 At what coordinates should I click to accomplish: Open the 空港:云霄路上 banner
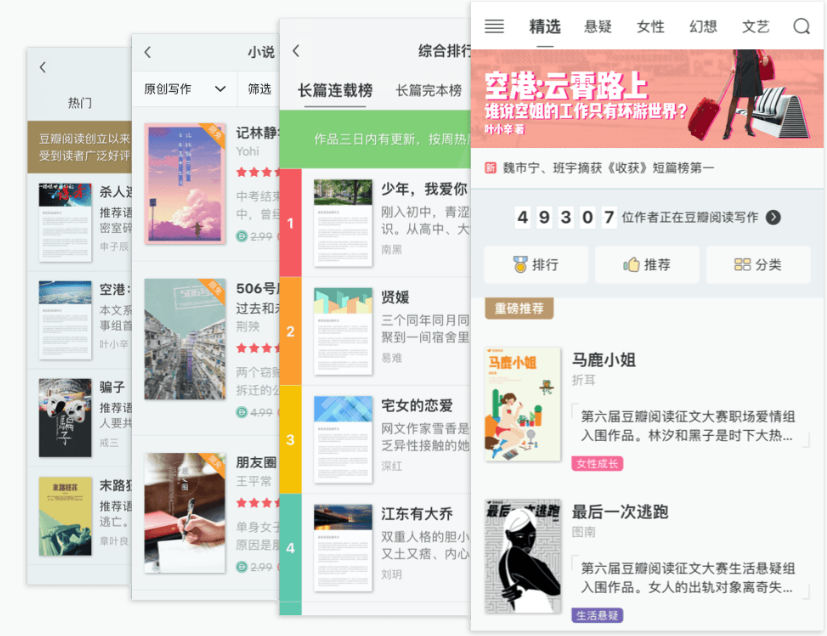[x=647, y=99]
